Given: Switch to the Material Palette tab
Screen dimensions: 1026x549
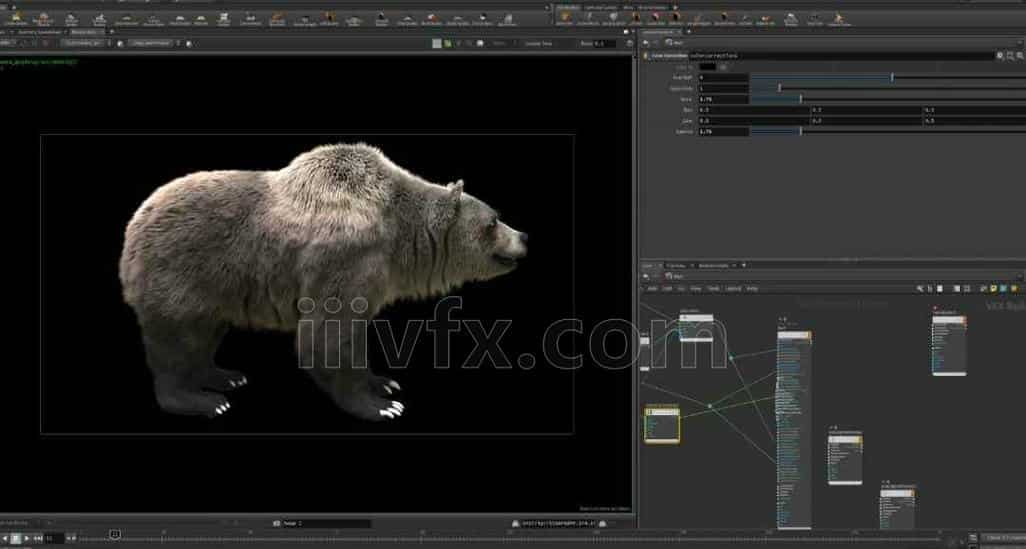Looking at the screenshot, I should pos(713,266).
